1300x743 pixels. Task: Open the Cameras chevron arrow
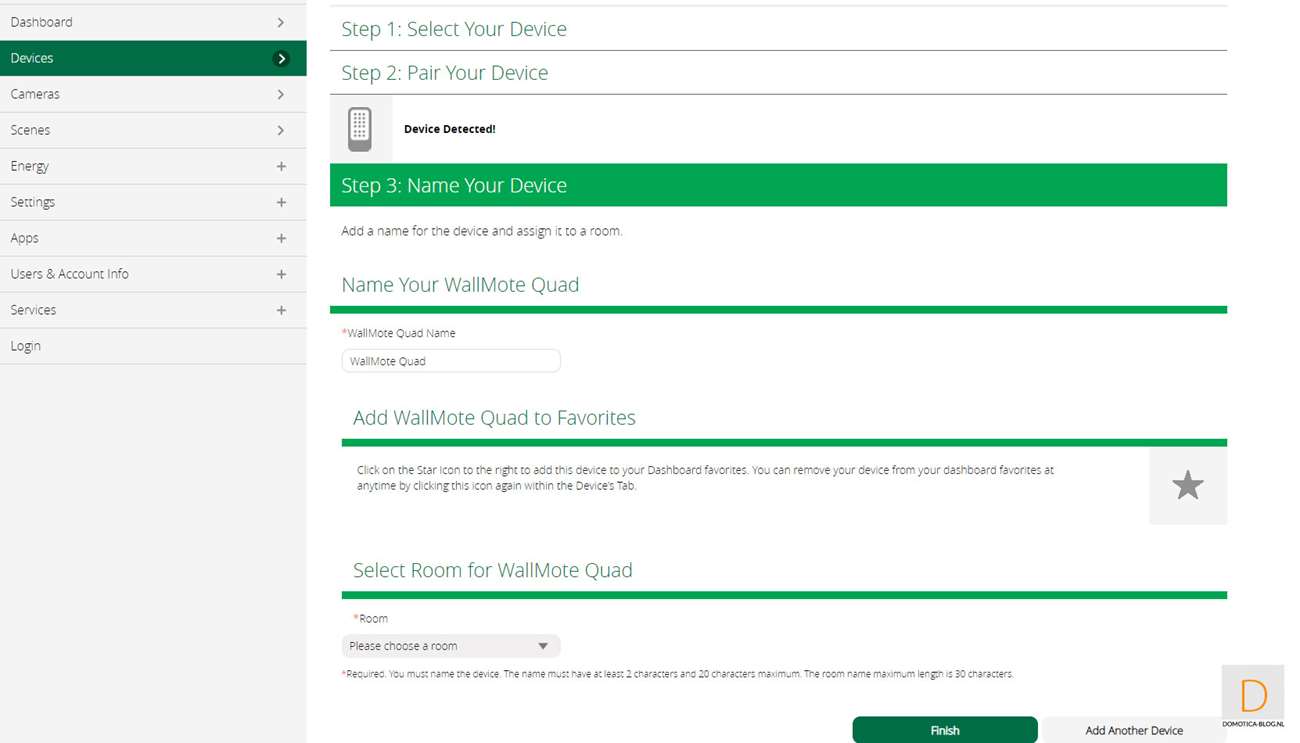[281, 95]
